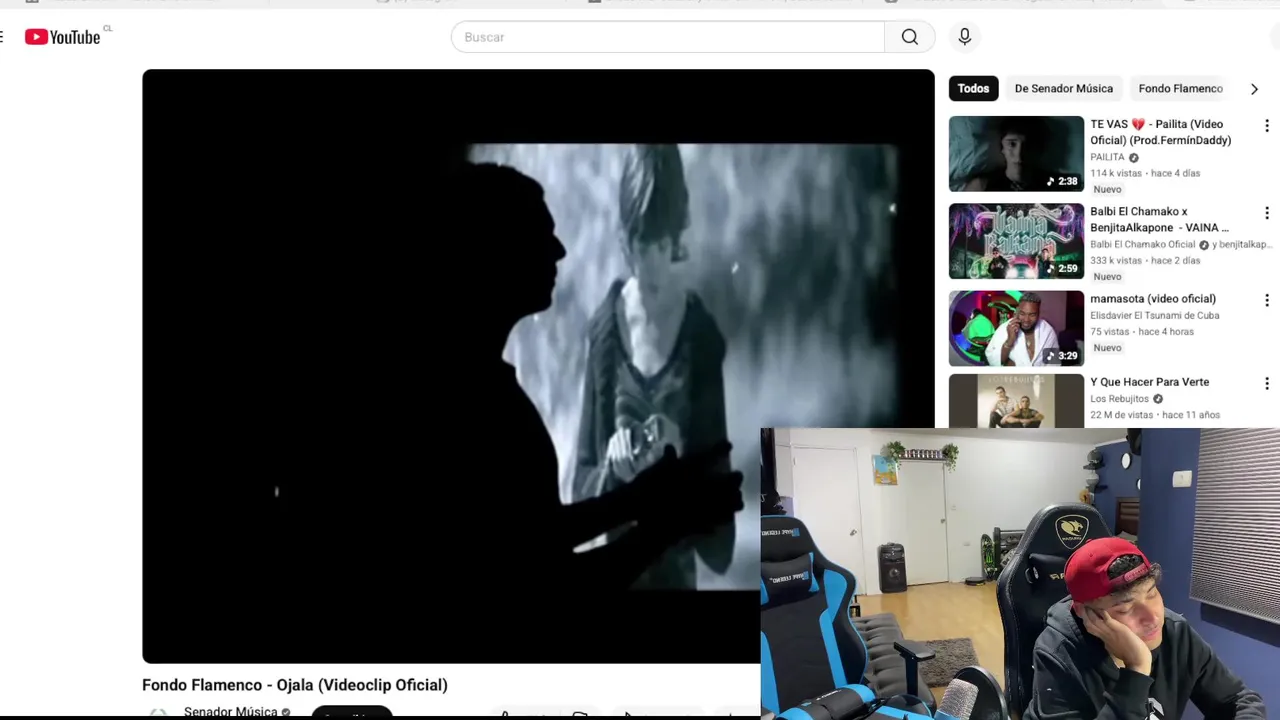Focus the Buscar search field
1280x720 pixels.
(668, 37)
